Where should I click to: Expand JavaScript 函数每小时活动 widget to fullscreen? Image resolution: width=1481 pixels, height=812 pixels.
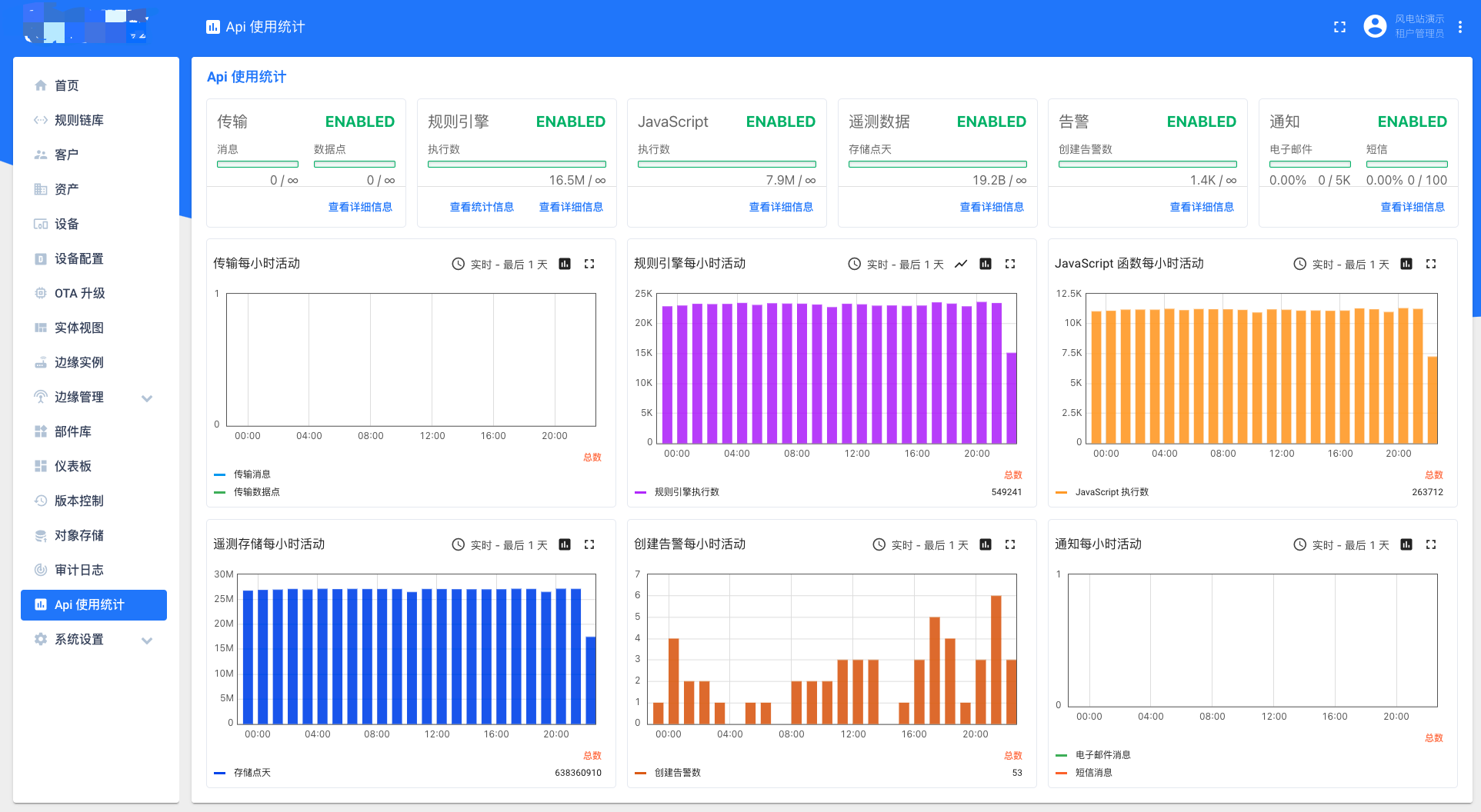(1431, 264)
